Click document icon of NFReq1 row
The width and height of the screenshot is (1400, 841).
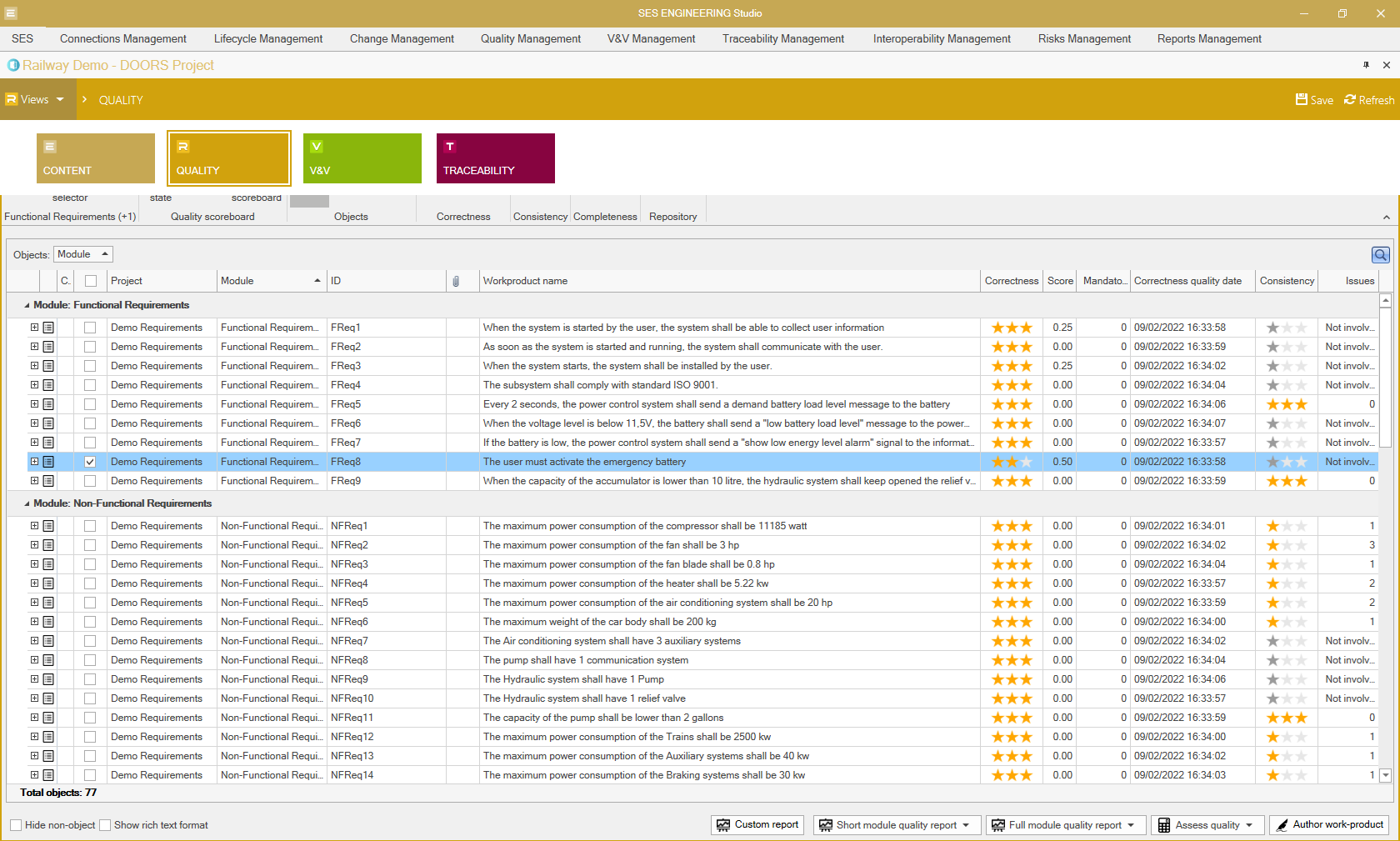[x=48, y=526]
